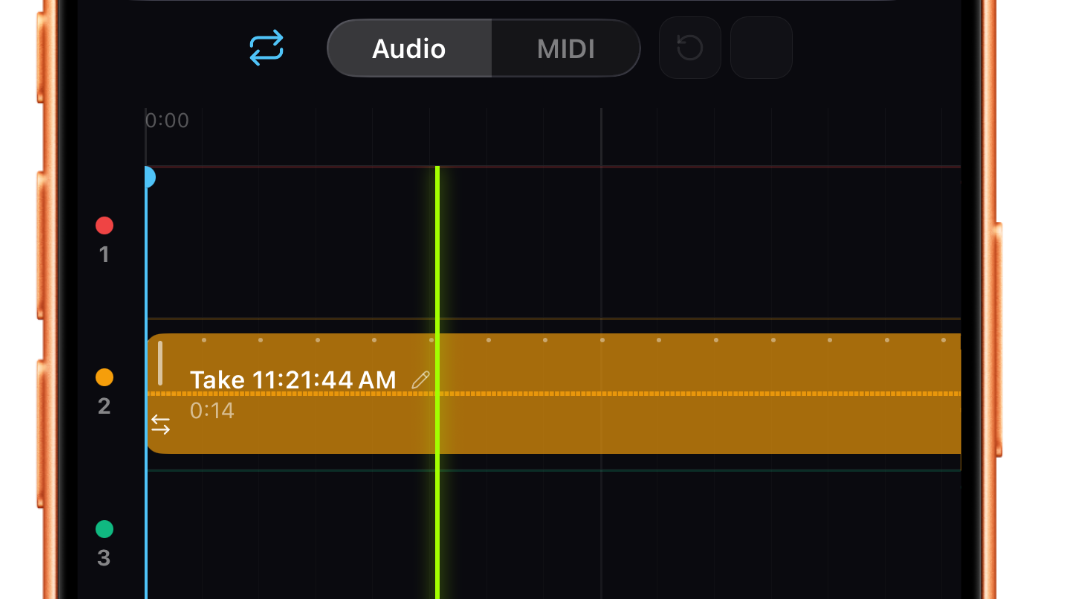1076x599 pixels.
Task: Click the swap arrows icon on the clip
Action: (161, 425)
